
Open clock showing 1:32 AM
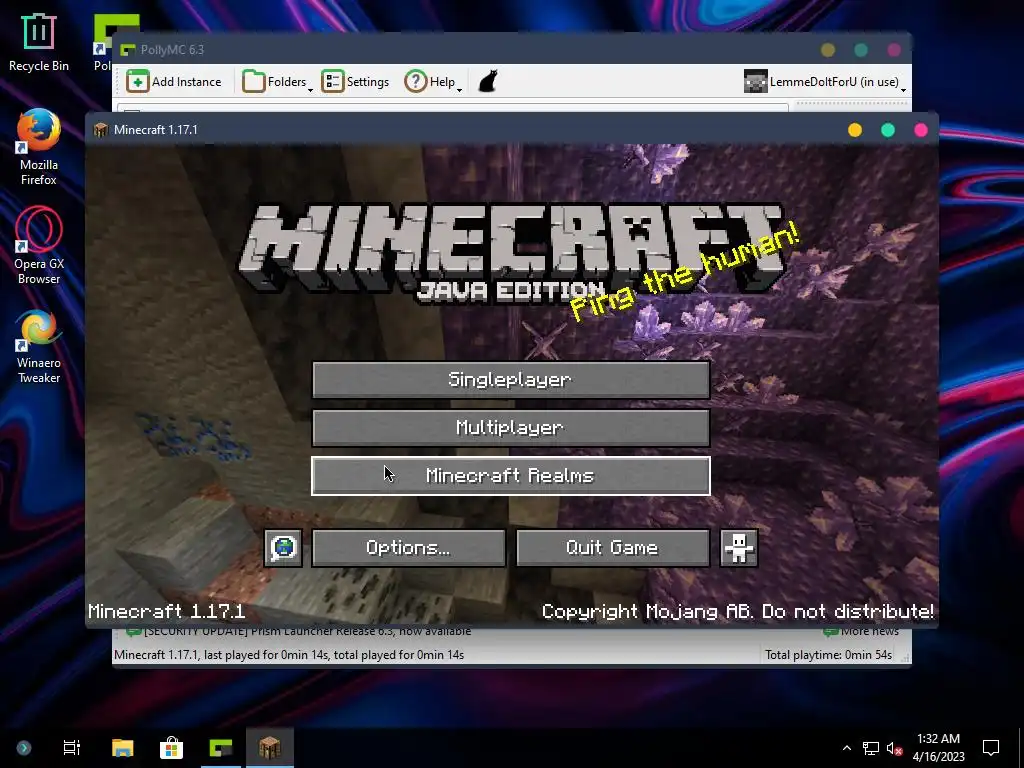point(938,748)
